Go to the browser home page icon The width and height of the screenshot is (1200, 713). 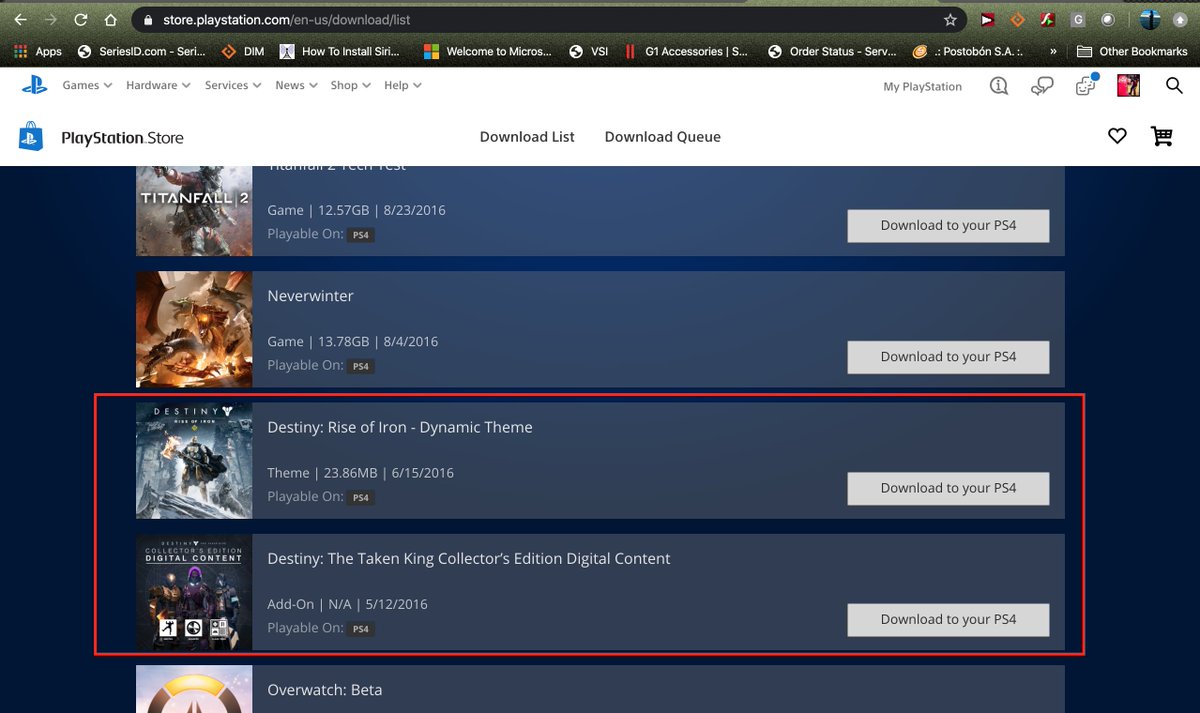111,19
